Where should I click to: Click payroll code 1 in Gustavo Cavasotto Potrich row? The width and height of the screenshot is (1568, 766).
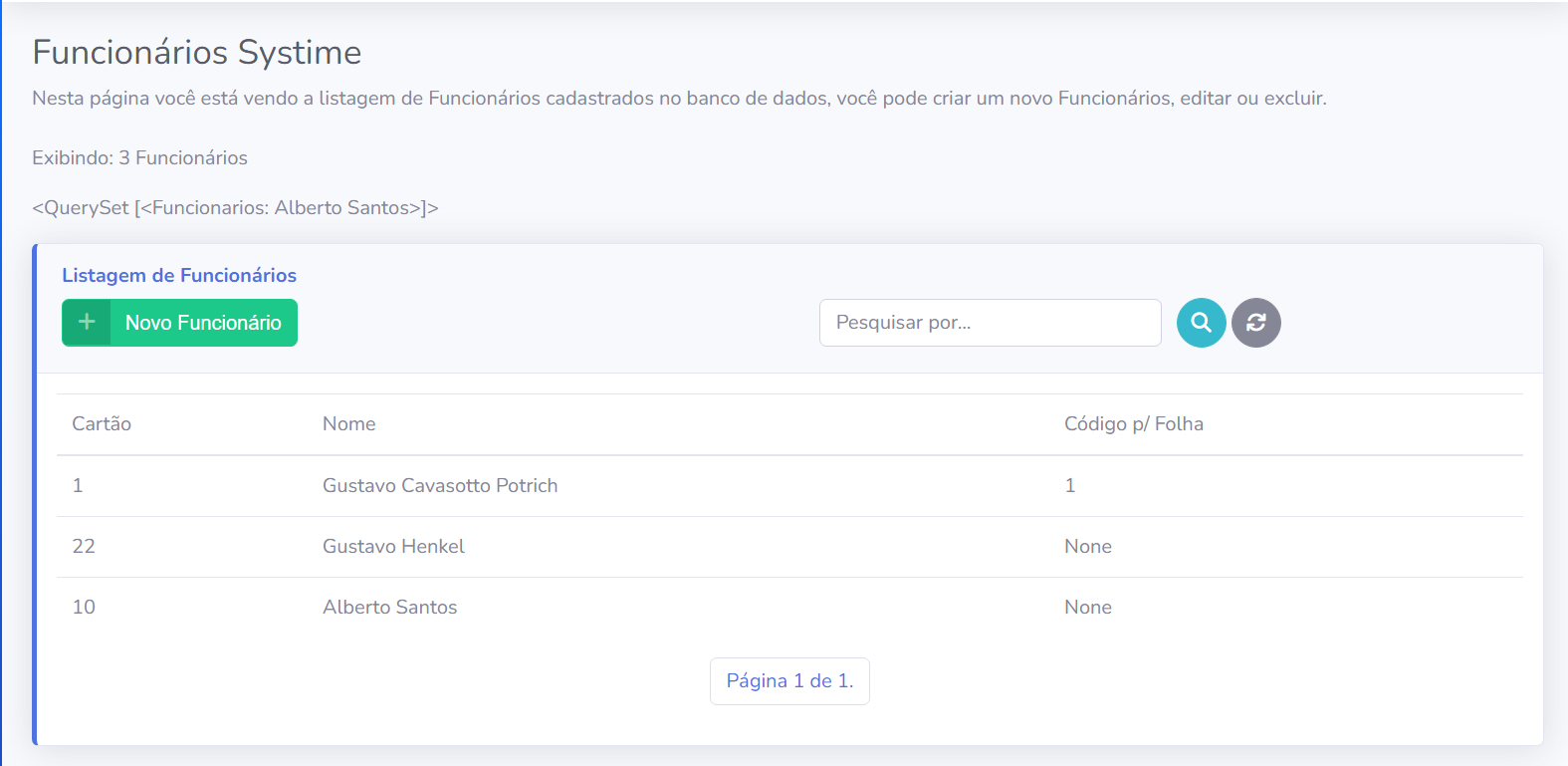tap(1070, 485)
